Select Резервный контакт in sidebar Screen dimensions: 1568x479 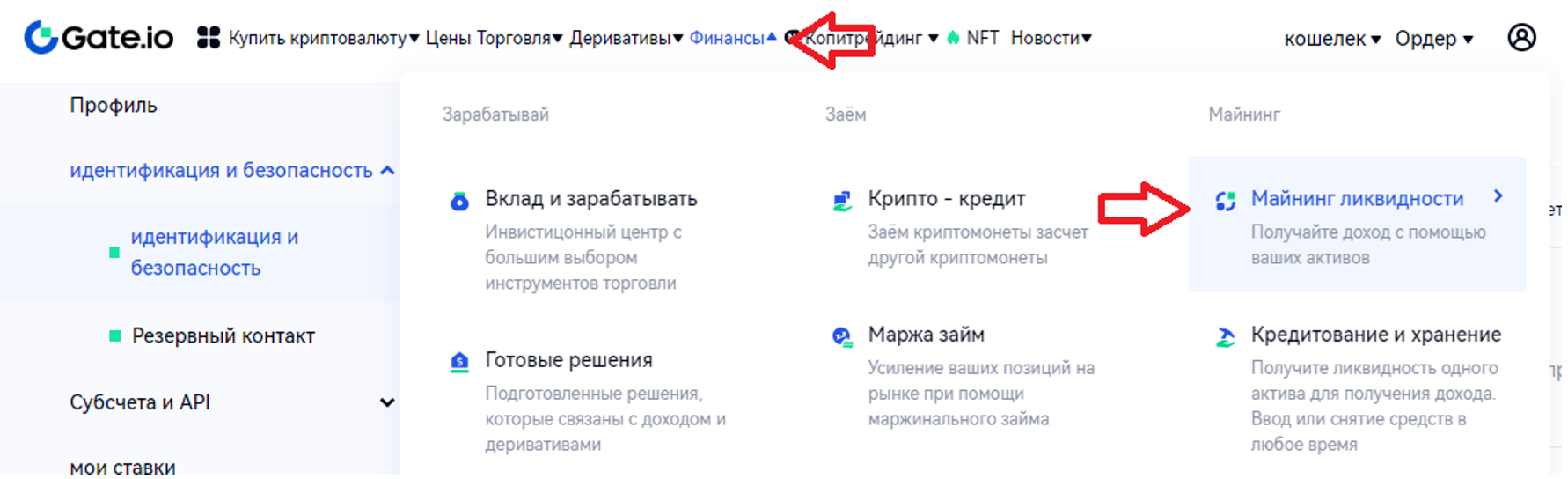click(x=223, y=335)
